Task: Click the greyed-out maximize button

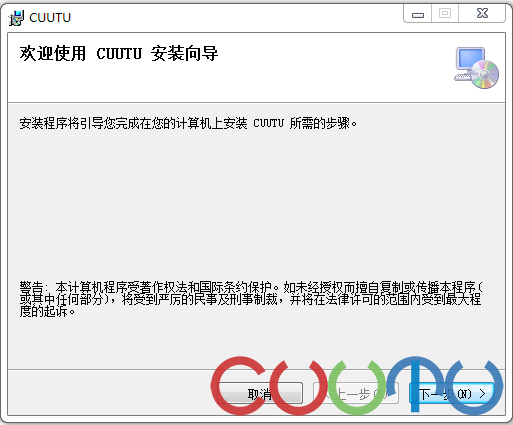Action: 445,14
